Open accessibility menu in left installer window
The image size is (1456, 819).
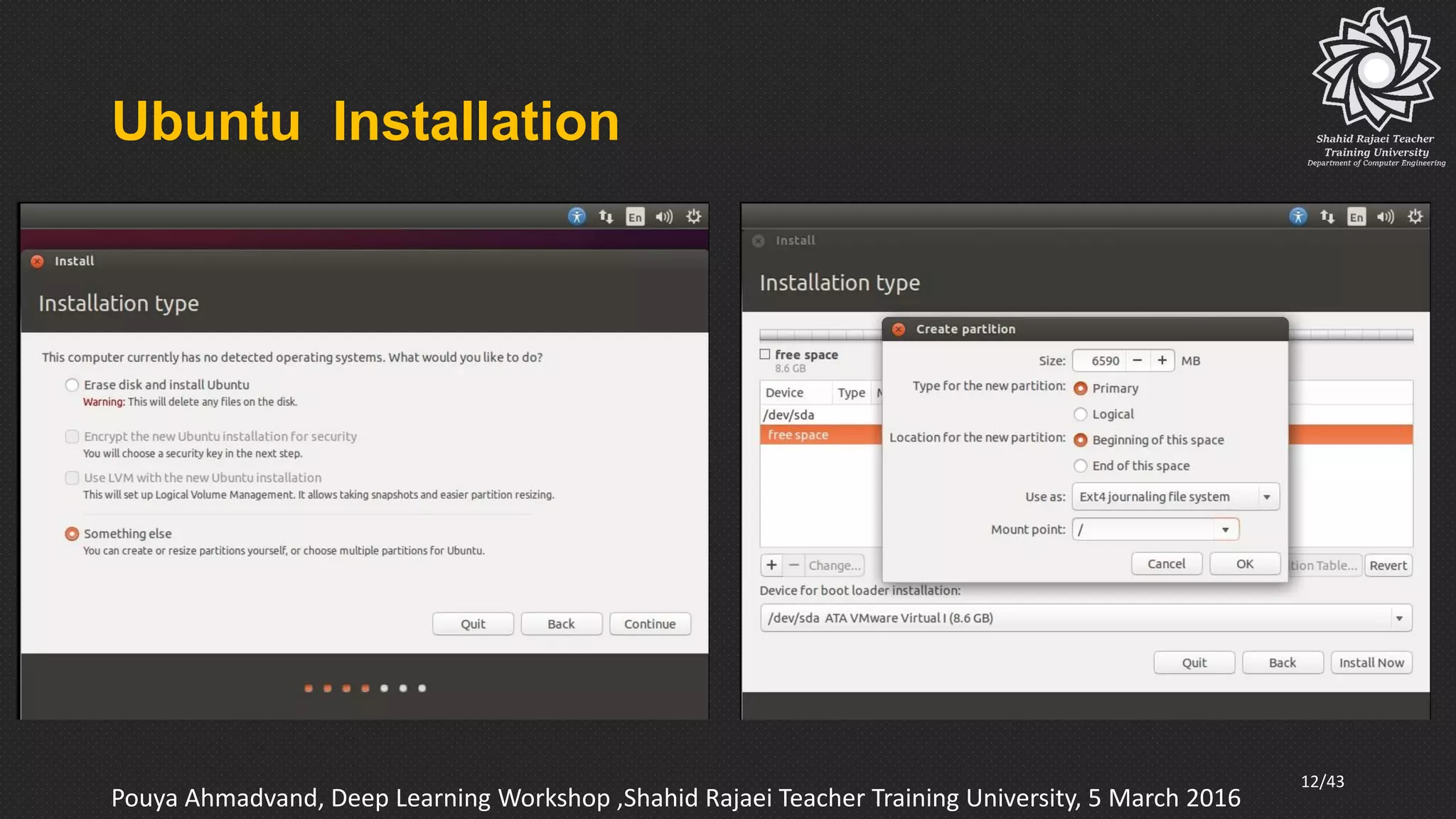click(577, 216)
